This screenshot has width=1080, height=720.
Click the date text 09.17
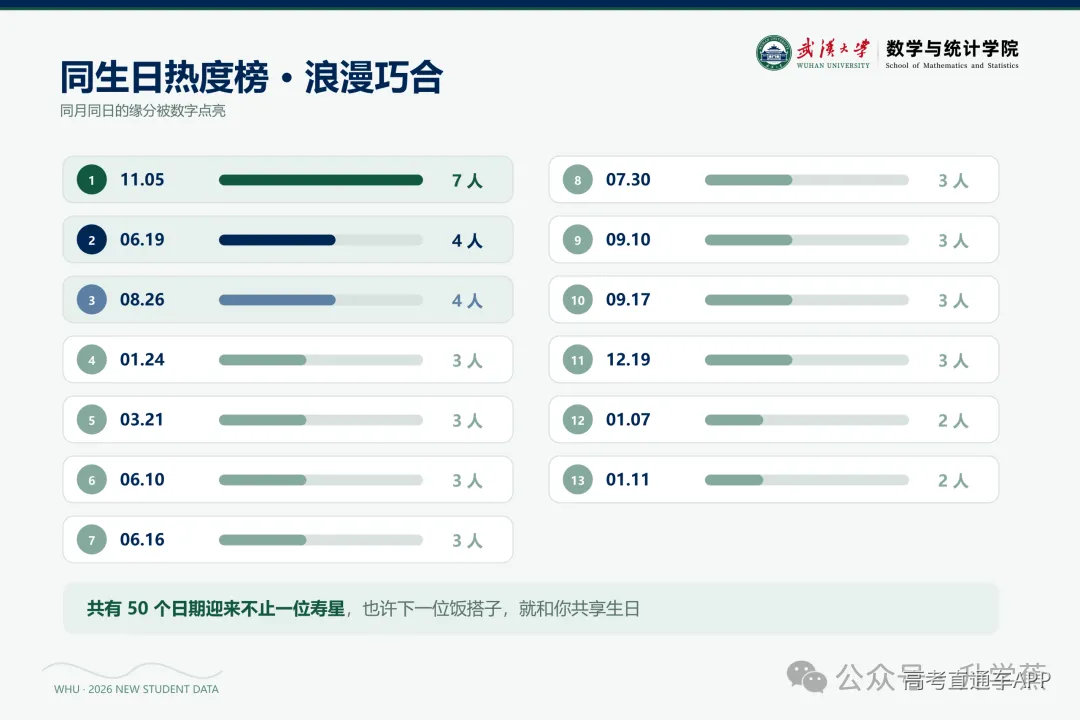[x=628, y=300]
